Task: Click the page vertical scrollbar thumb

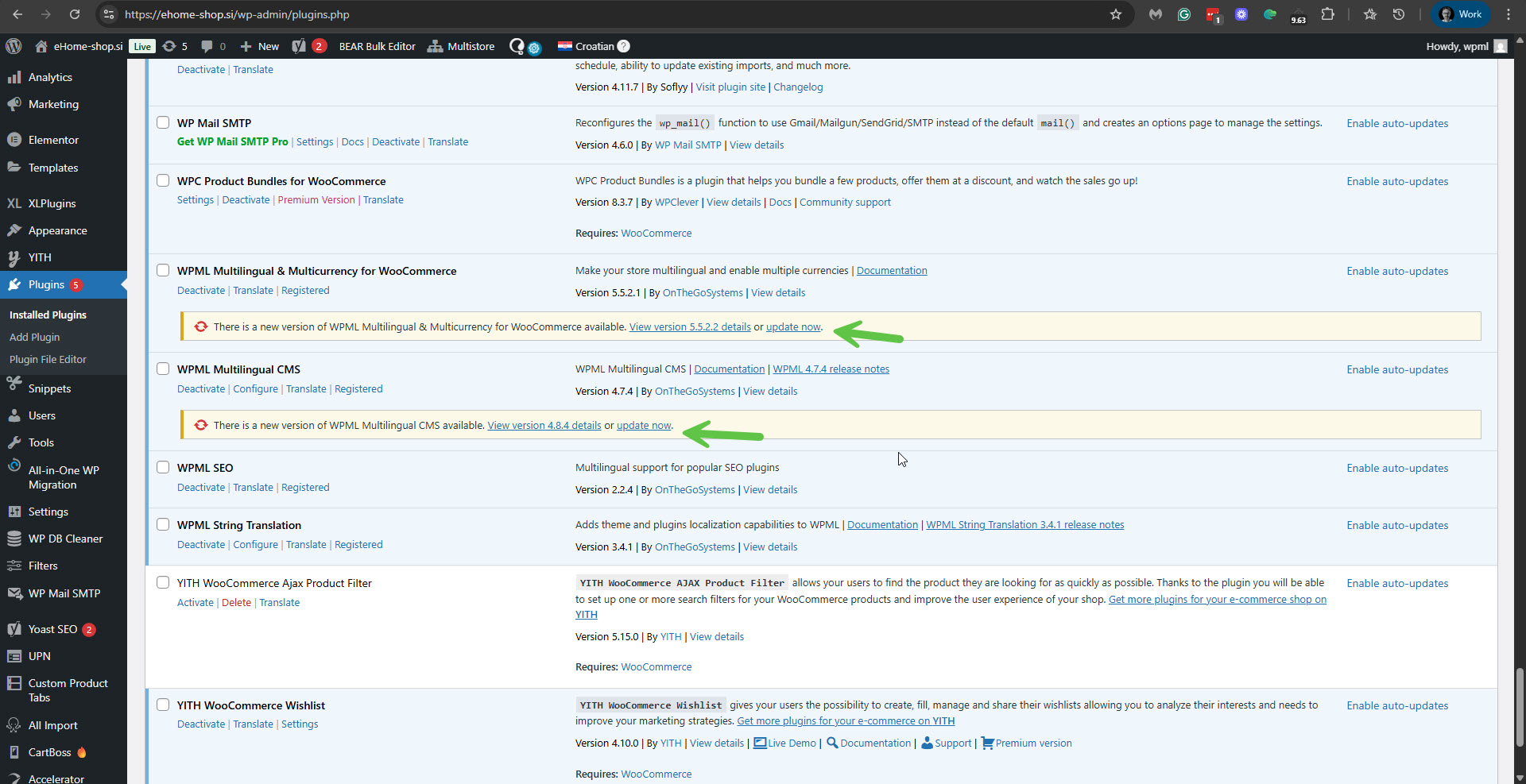Action: pyautogui.click(x=1519, y=707)
